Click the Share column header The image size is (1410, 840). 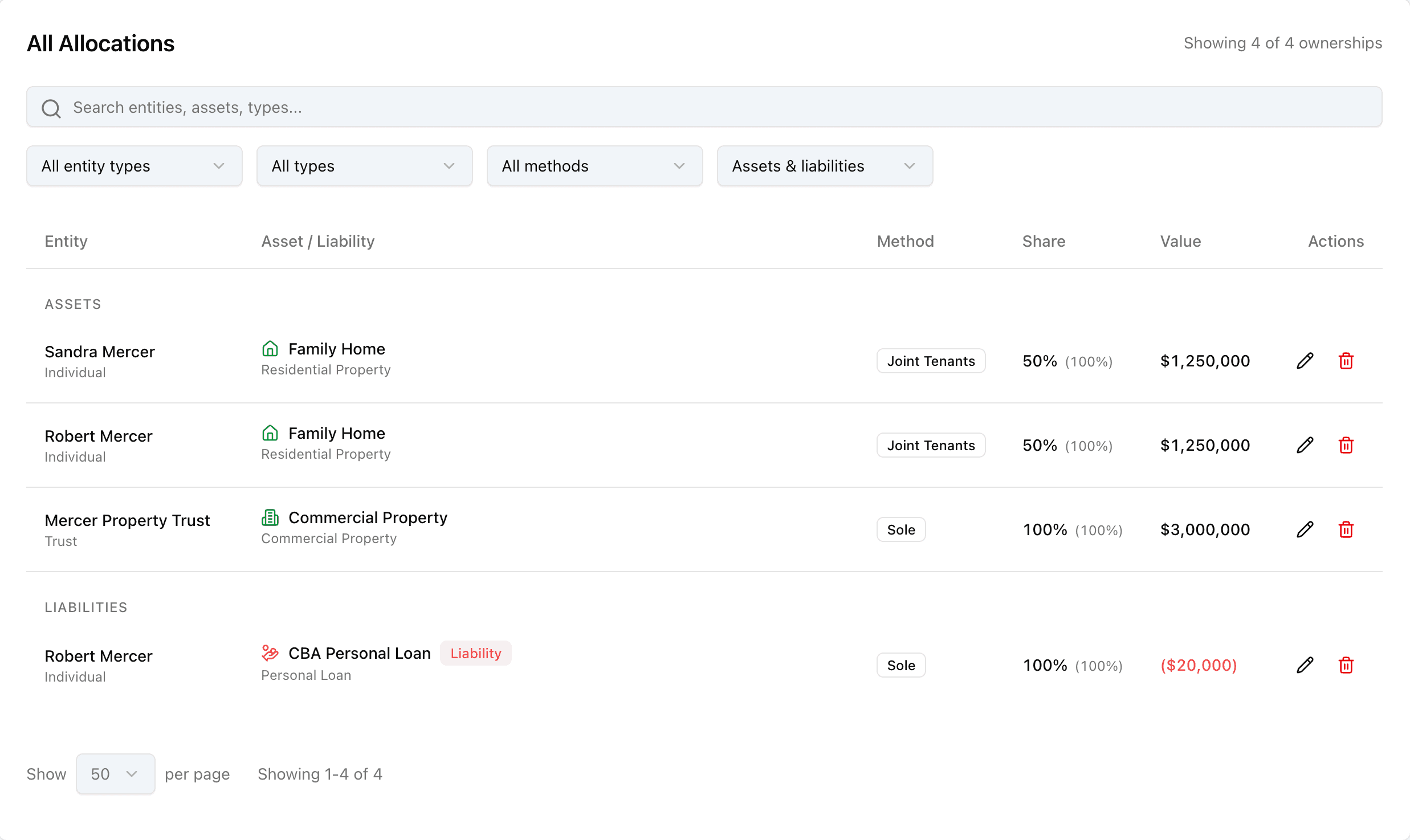1044,241
